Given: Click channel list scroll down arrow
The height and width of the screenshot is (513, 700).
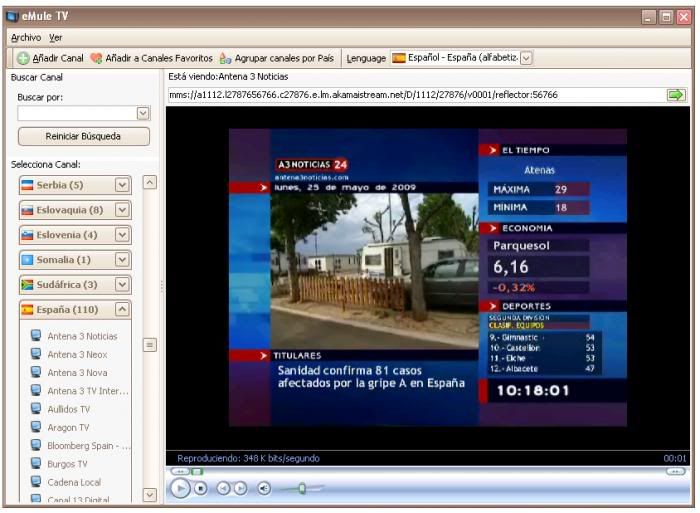Looking at the screenshot, I should coord(150,494).
